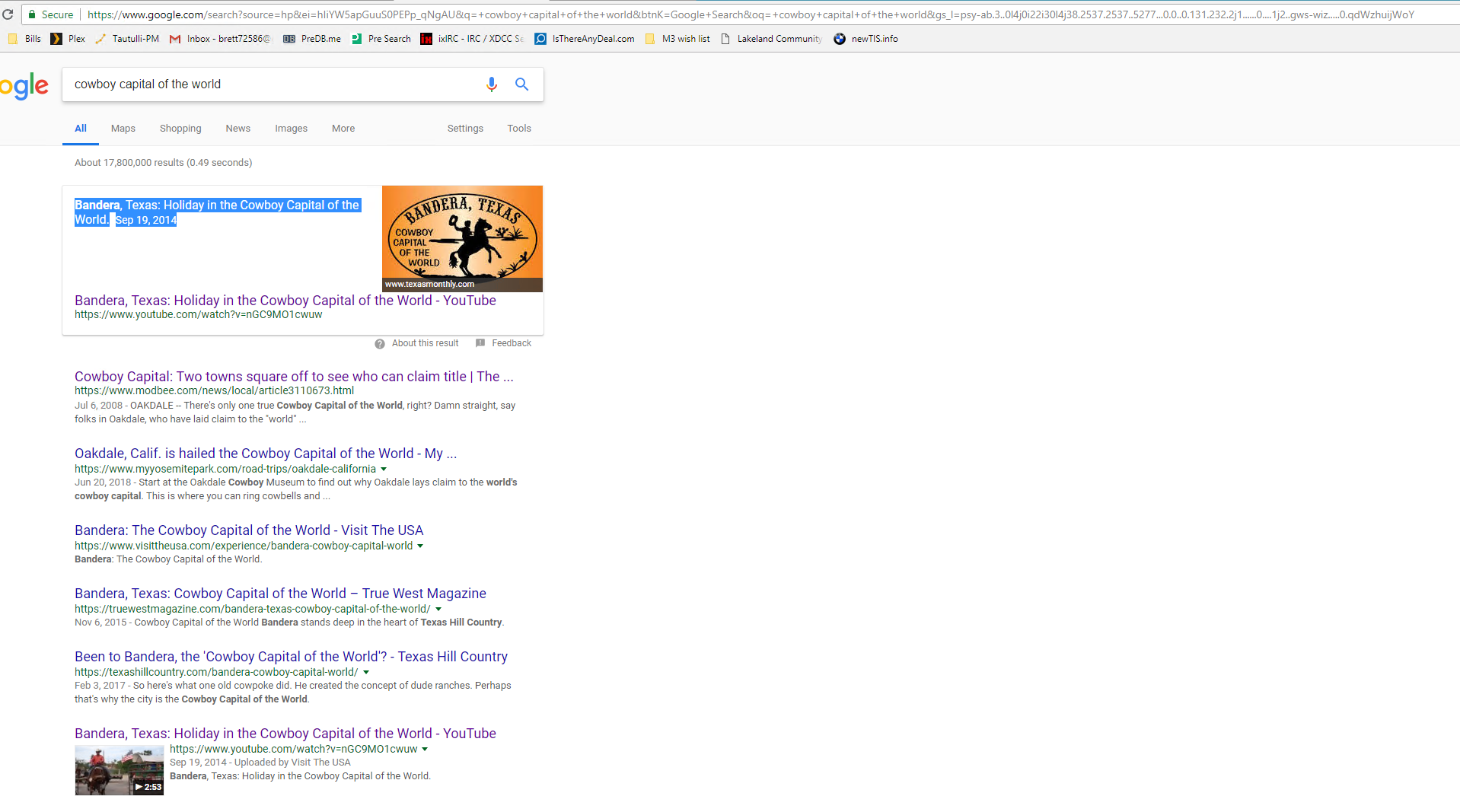The width and height of the screenshot is (1460, 812).
Task: Click the Bandera Texas featured snippet image
Action: [x=462, y=238]
